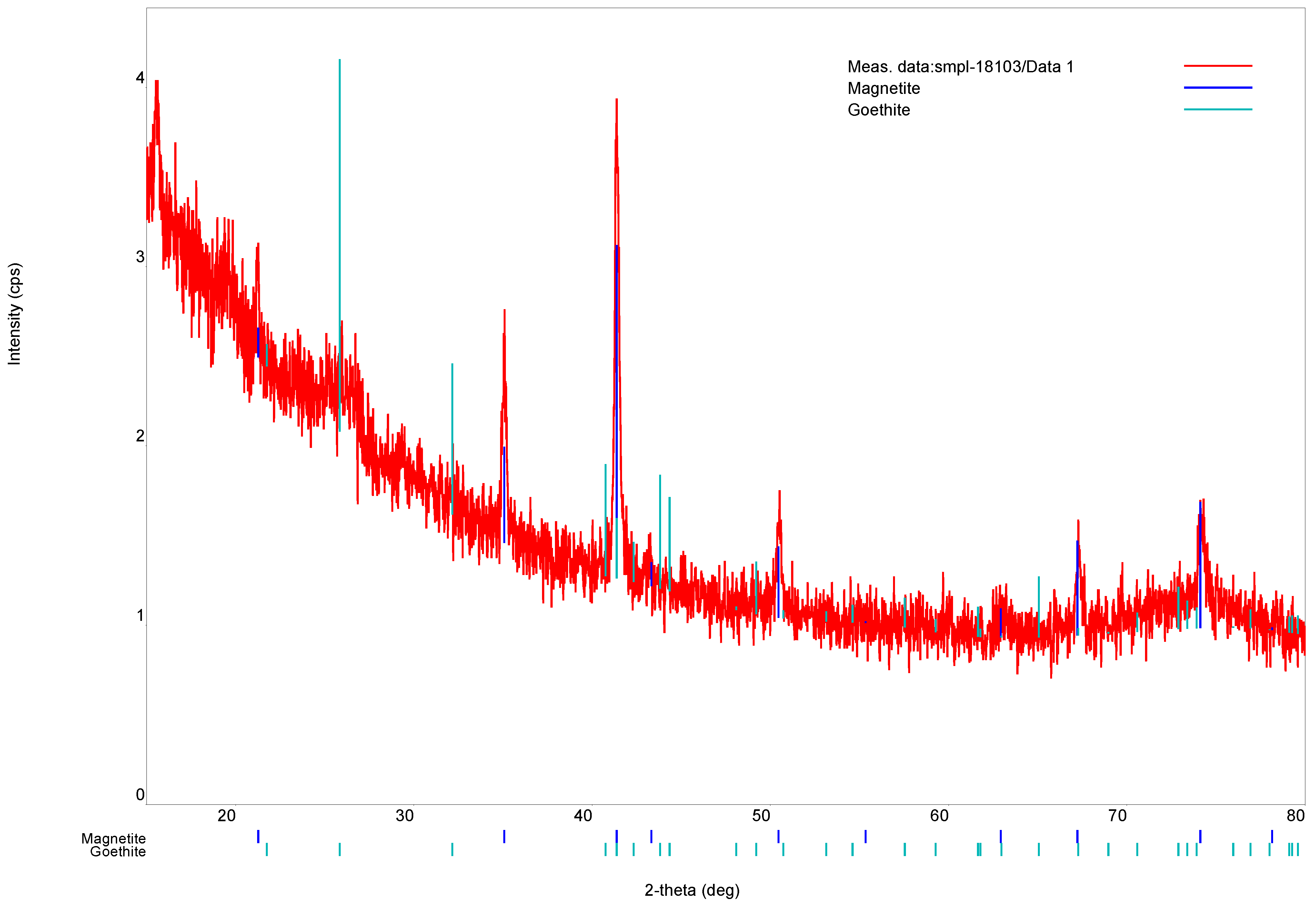Click the x-axis tick label 20
Image resolution: width=1316 pixels, height=909 pixels.
226,816
